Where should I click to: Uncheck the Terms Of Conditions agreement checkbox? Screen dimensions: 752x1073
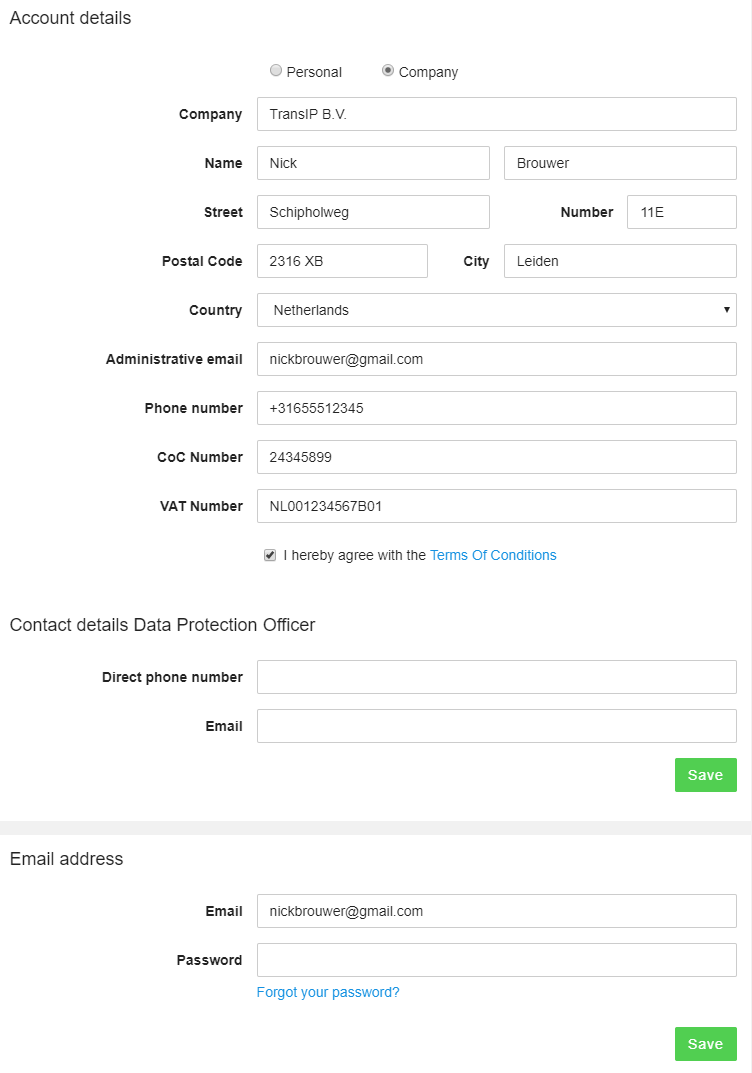coord(270,555)
